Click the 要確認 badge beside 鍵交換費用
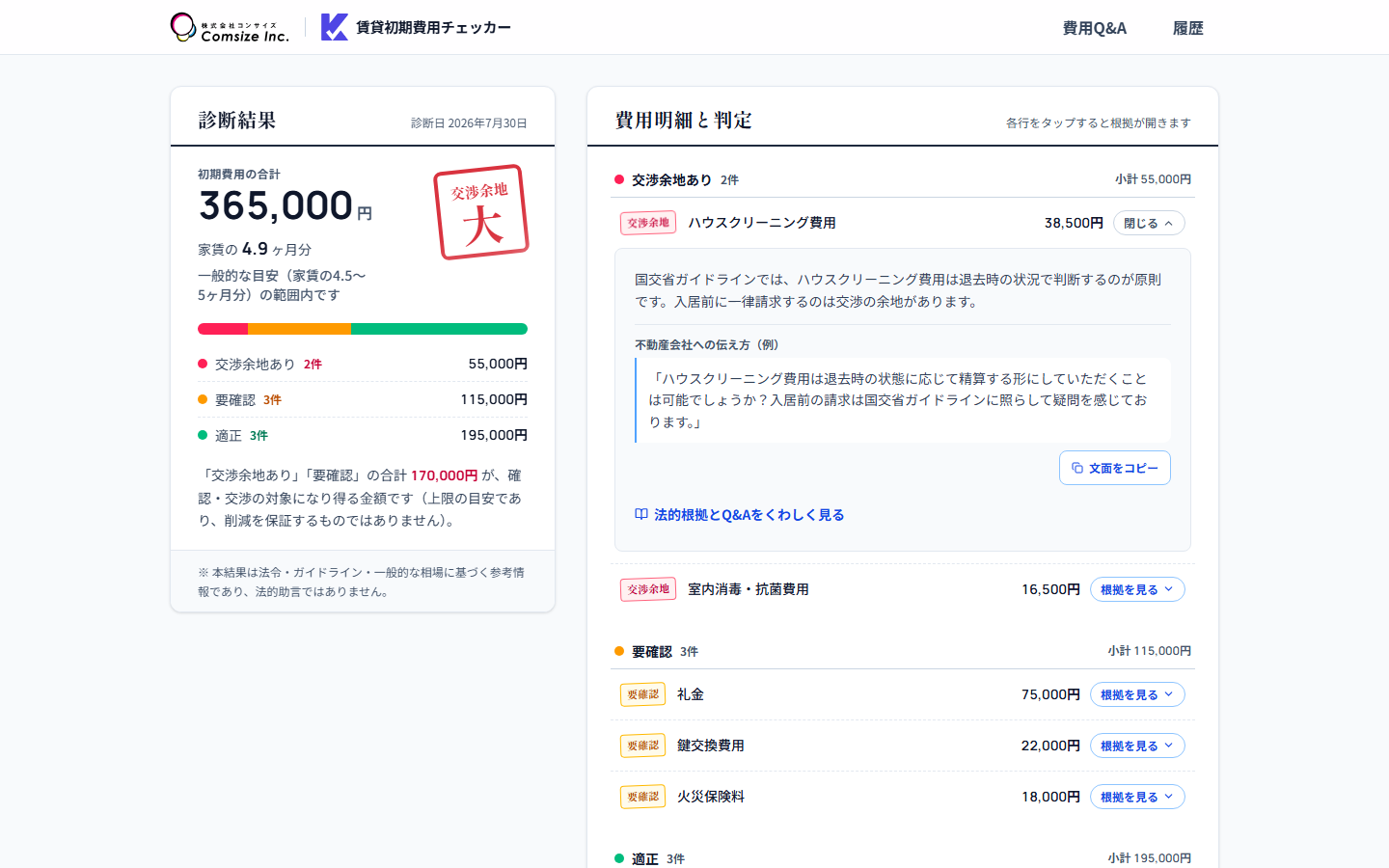The width and height of the screenshot is (1389, 868). click(642, 746)
